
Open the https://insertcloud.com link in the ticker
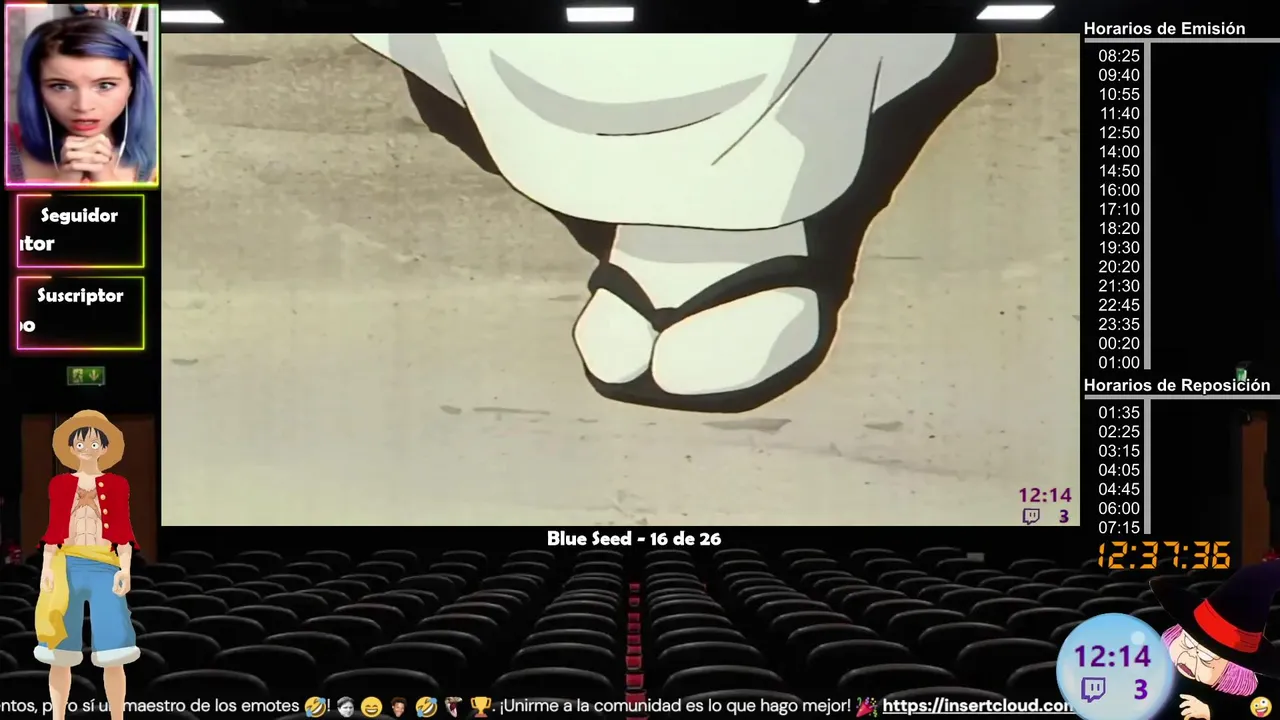click(x=978, y=706)
